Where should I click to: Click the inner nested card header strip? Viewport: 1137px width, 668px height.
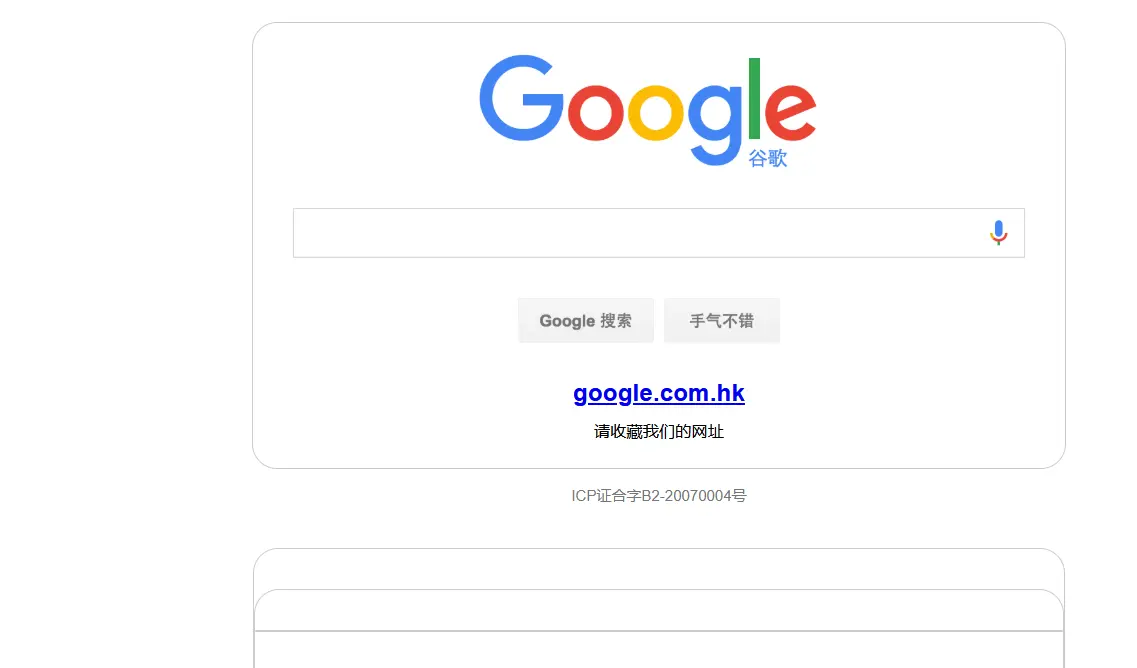pos(658,611)
